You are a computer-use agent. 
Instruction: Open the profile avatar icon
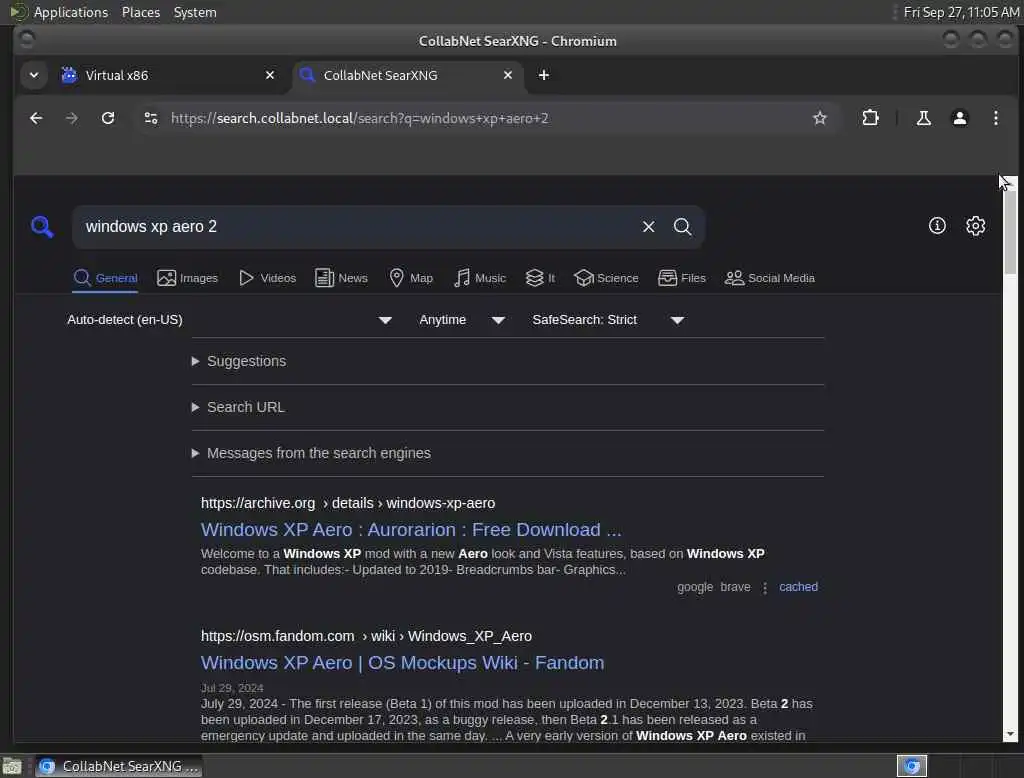click(959, 118)
